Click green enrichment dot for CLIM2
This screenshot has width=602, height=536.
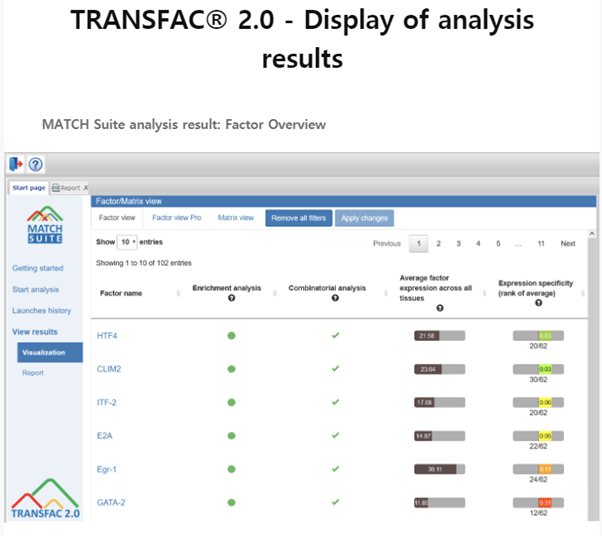[x=232, y=369]
